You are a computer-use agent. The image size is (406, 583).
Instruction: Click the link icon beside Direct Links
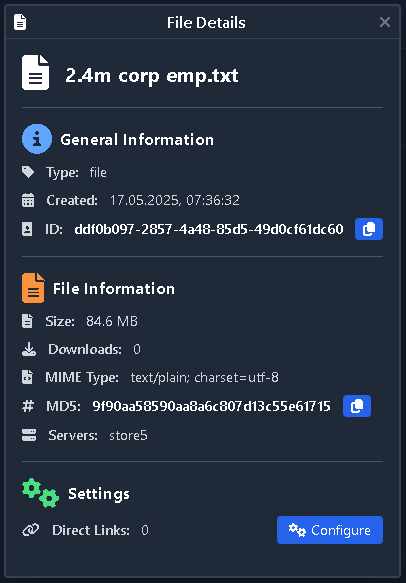(x=30, y=530)
